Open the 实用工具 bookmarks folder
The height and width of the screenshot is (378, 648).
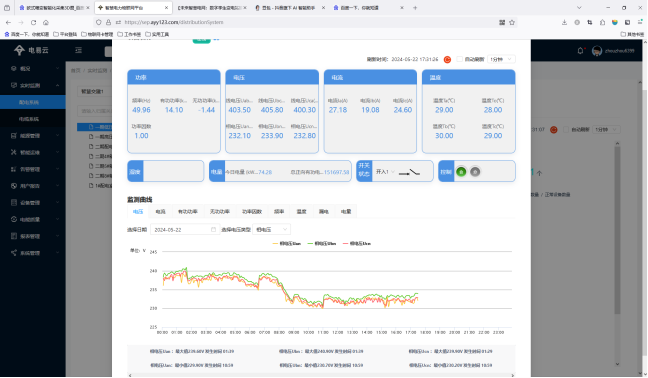157,34
